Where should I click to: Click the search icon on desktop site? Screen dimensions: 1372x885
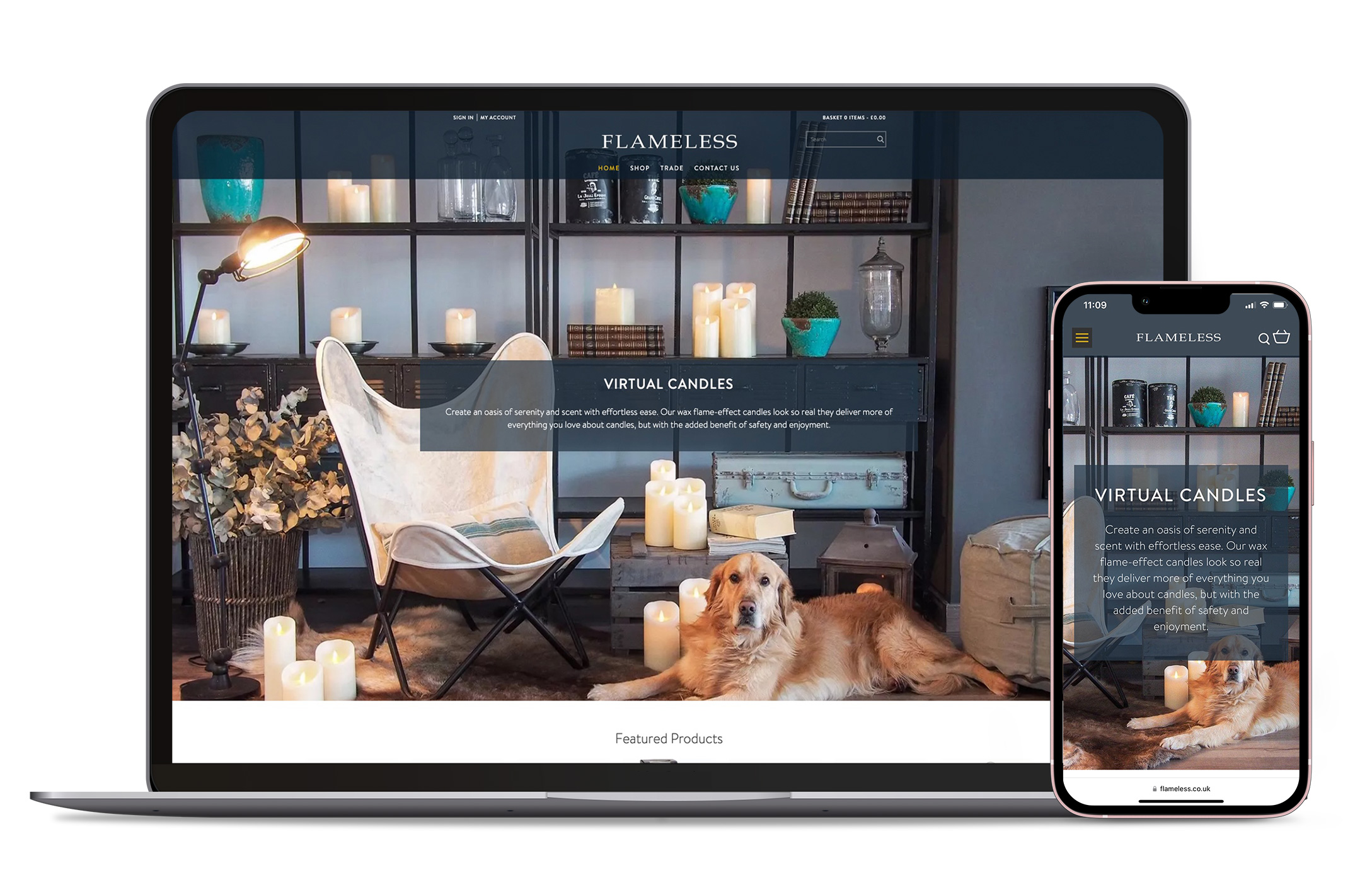878,139
